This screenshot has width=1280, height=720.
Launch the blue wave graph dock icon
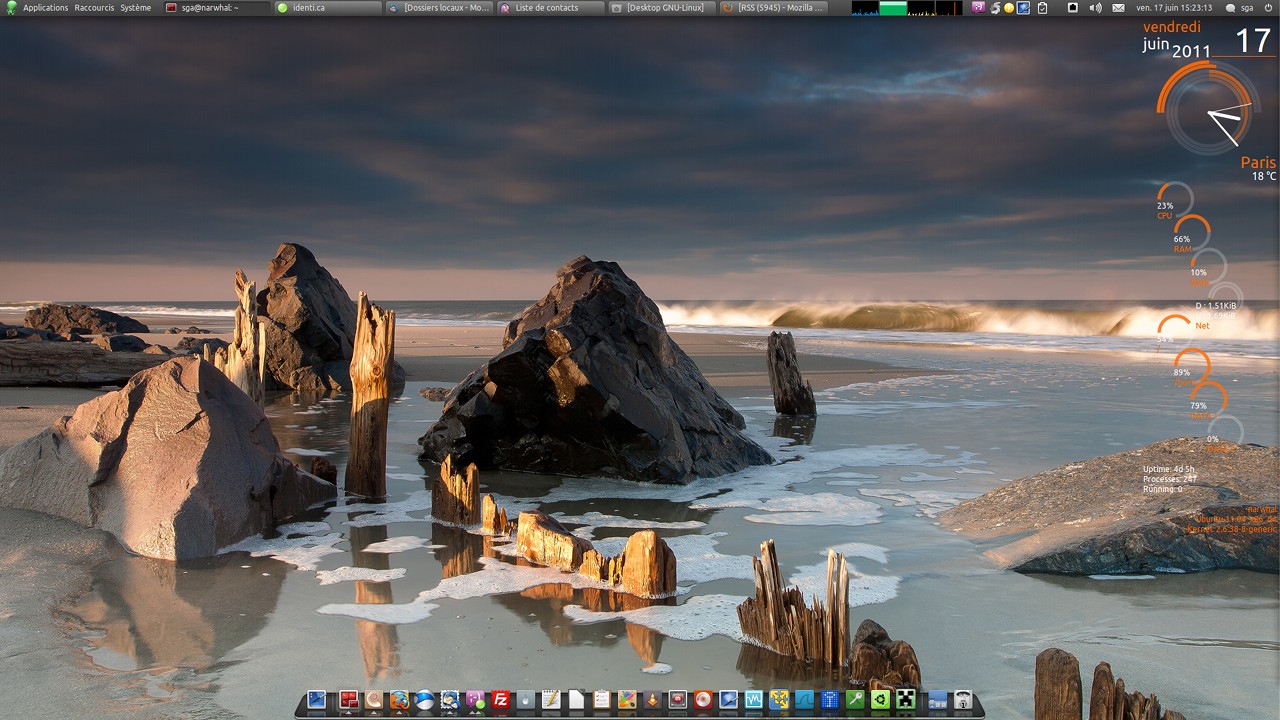pos(804,700)
